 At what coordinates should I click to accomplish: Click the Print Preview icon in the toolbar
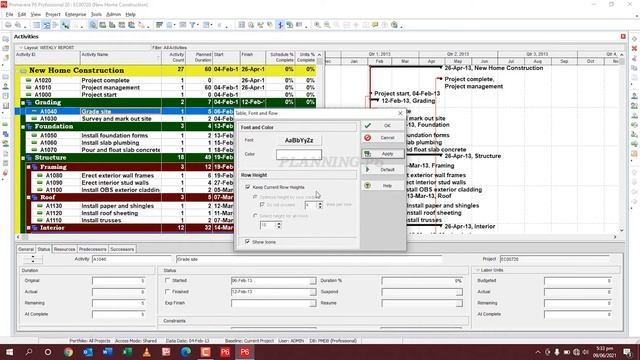click(18, 25)
